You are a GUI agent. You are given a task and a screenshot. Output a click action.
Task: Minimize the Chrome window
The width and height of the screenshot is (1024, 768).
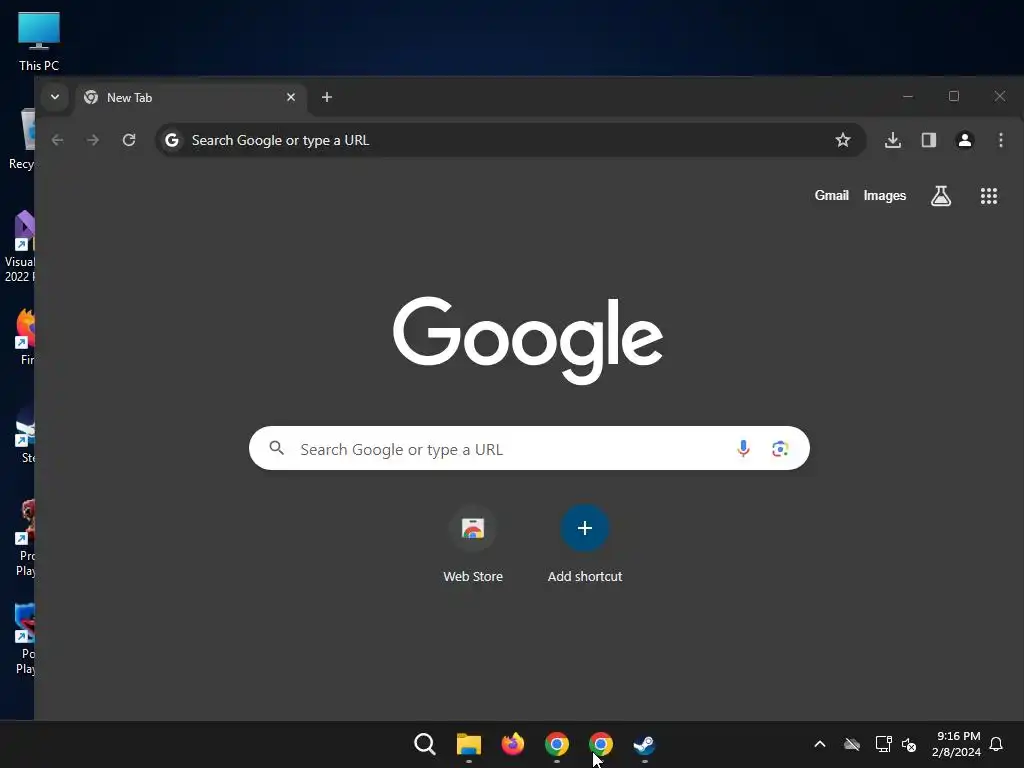[908, 97]
